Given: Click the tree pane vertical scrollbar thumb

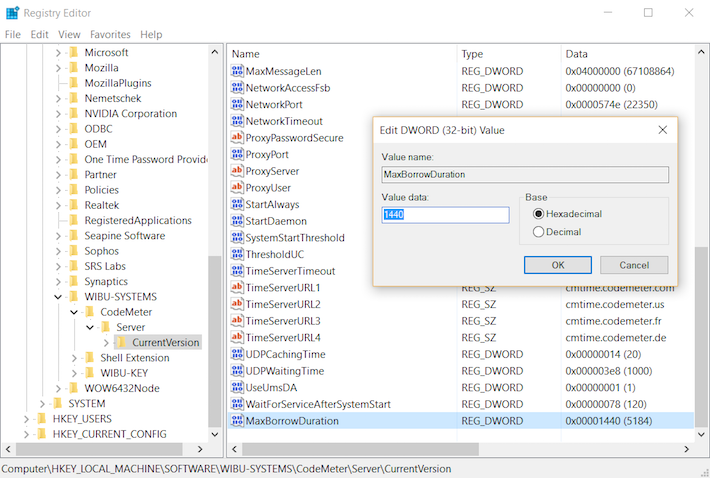Looking at the screenshot, I should click(x=214, y=341).
